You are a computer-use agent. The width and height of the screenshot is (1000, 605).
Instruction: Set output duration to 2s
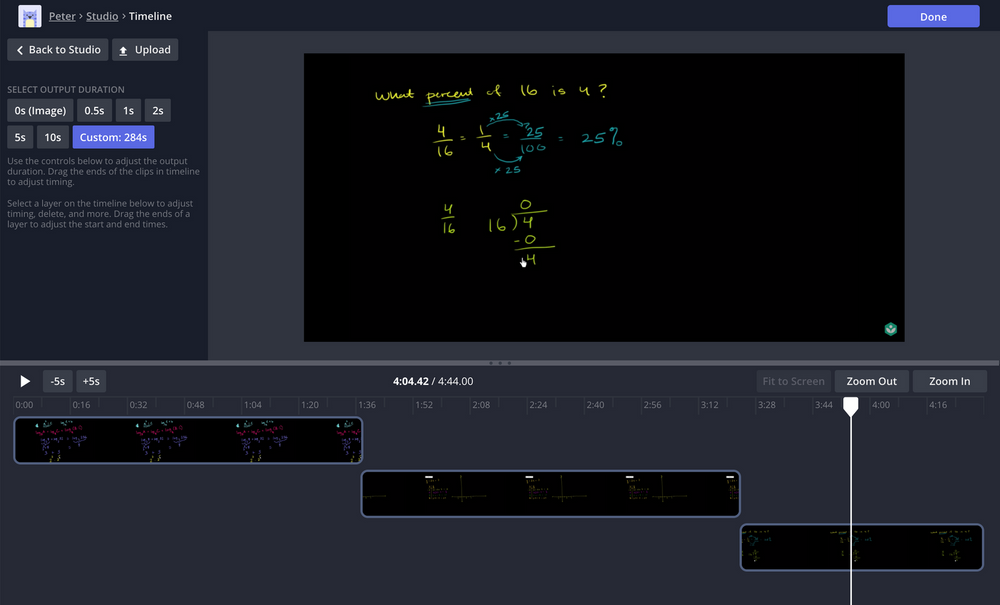pos(158,111)
